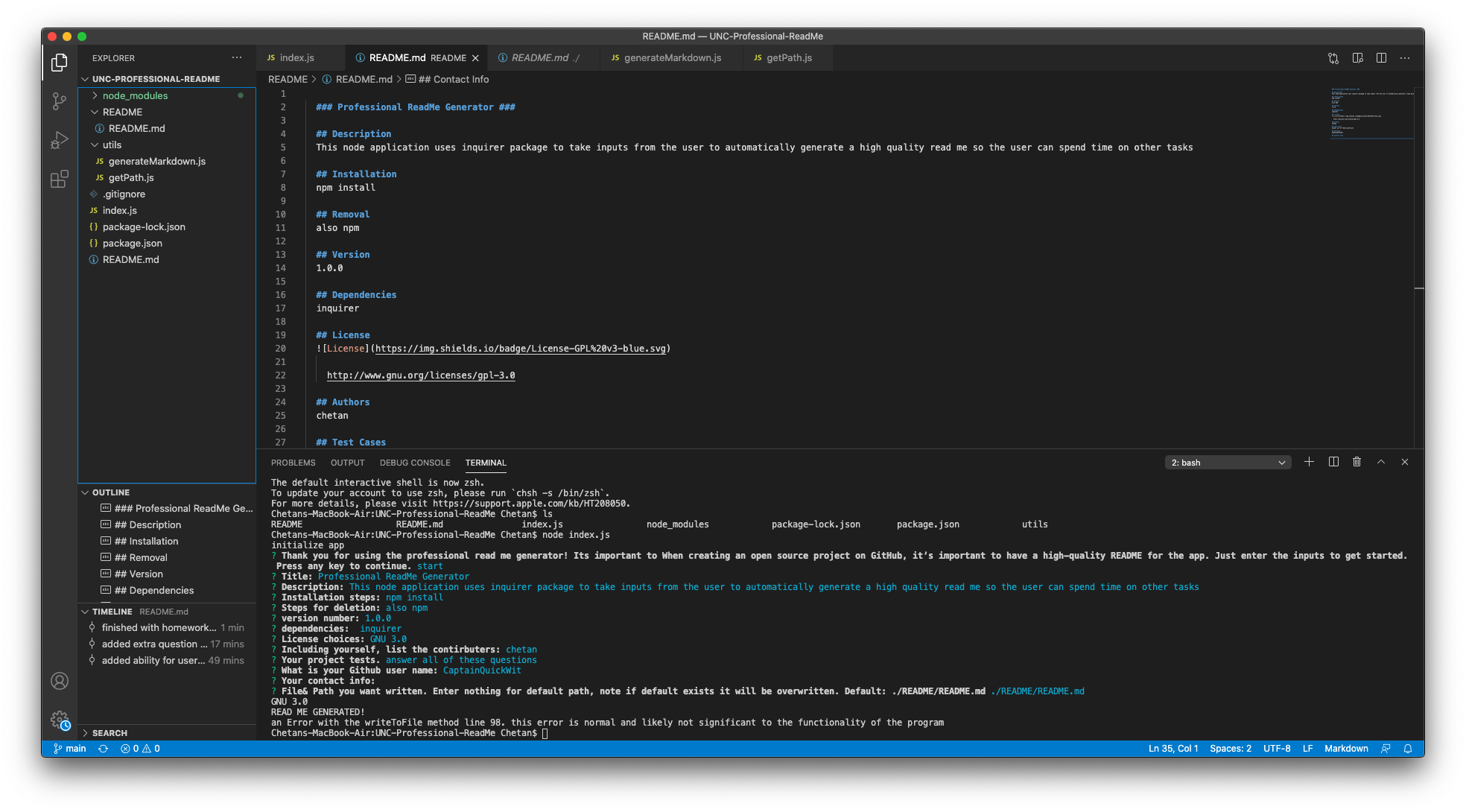
Task: Open the OUTPUT panel tab
Action: pos(347,463)
